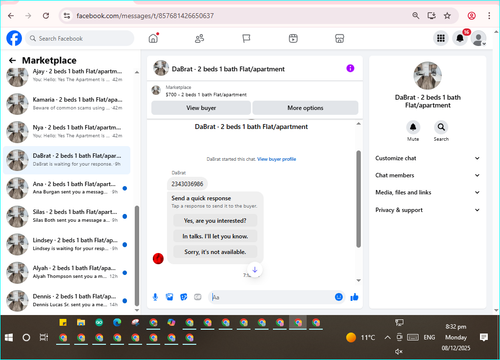Click the chat messages scrollbar
Screen dimensions: 500x360
[x=359, y=199]
